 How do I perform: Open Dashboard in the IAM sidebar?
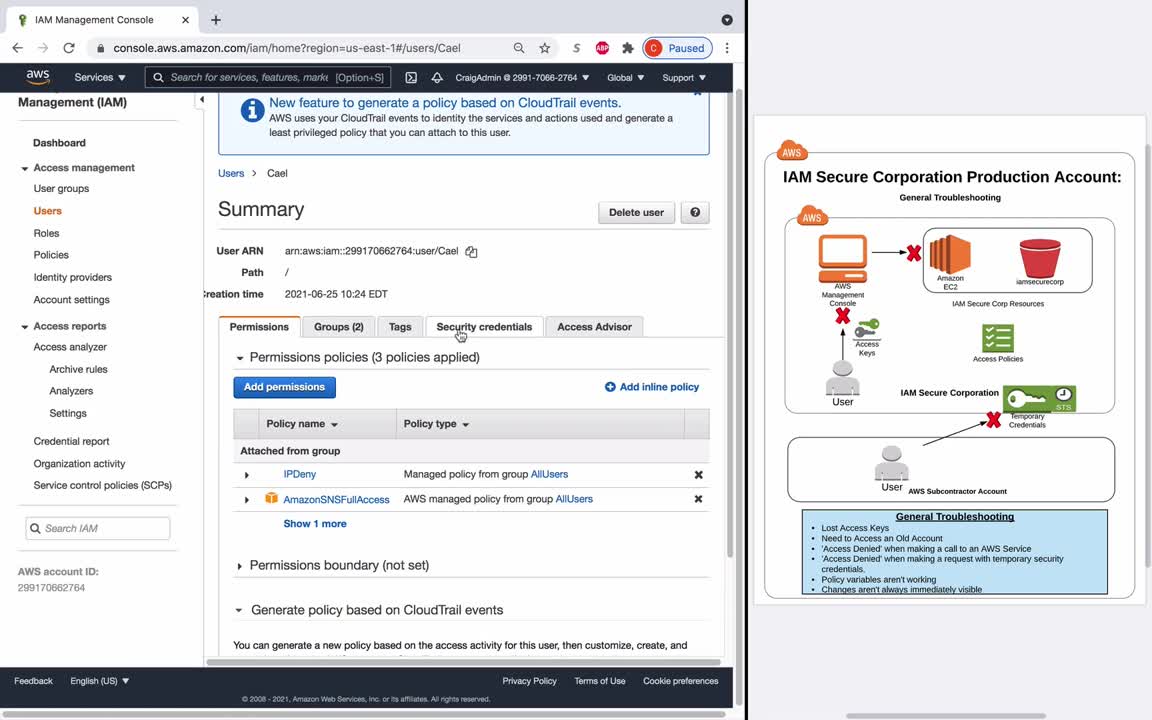click(x=60, y=143)
